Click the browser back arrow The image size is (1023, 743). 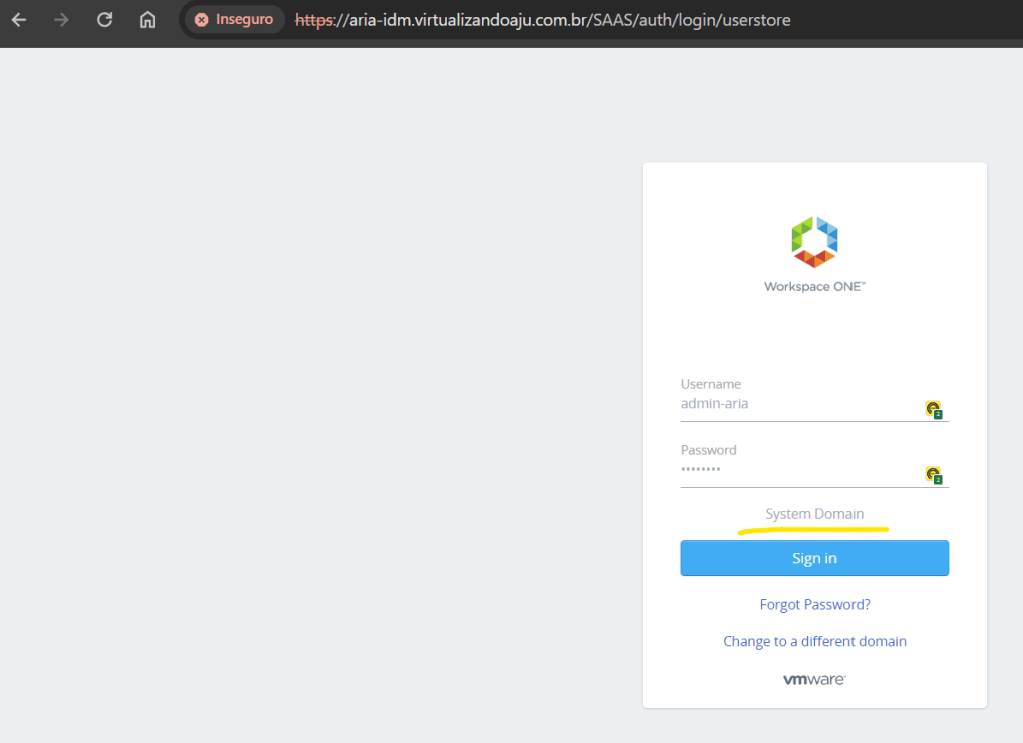tap(19, 20)
